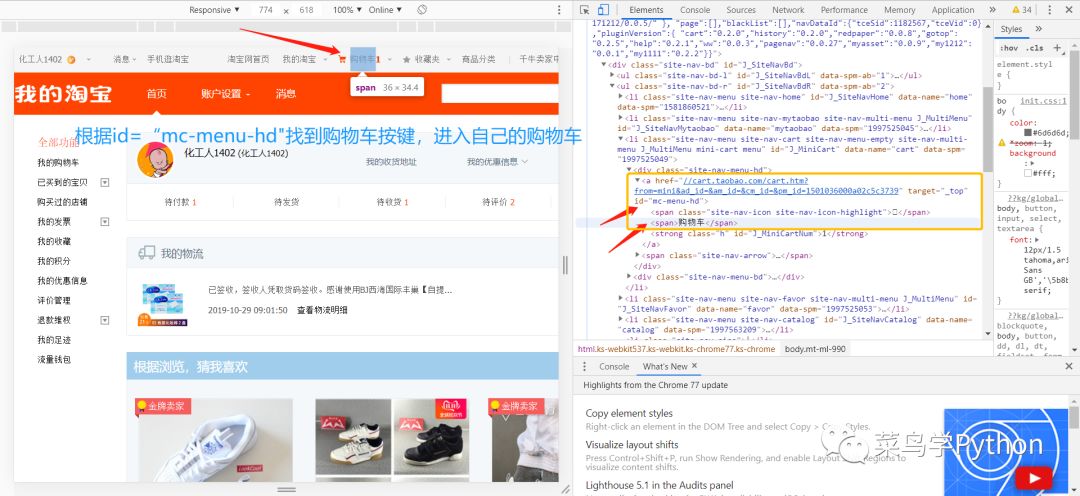Open the 淘宝网首页 link
Image resolution: width=1080 pixels, height=496 pixels.
point(249,59)
